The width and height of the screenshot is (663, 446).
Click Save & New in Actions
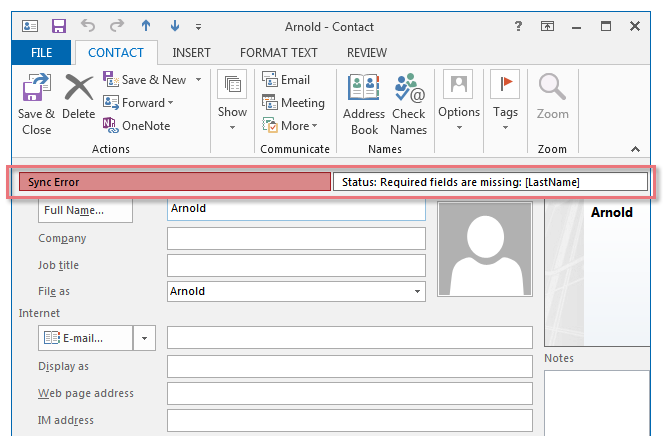145,79
